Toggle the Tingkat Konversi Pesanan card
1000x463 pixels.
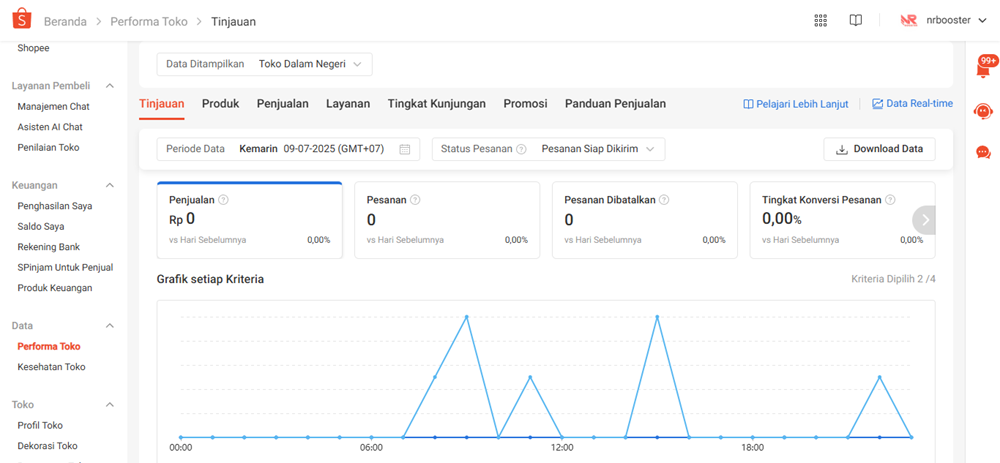(835, 220)
